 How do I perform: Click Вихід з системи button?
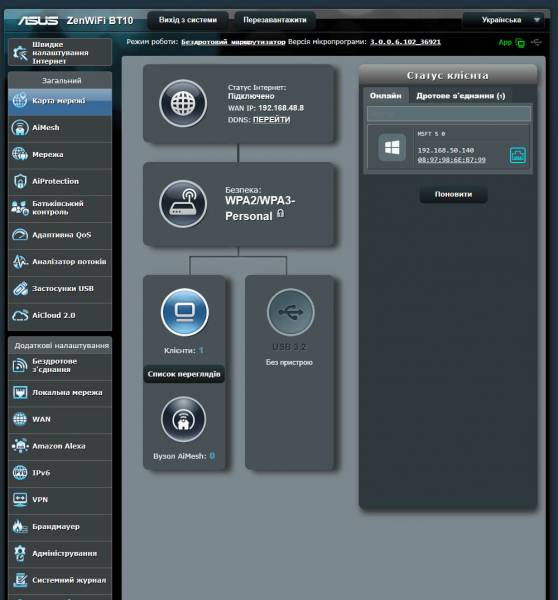click(188, 20)
